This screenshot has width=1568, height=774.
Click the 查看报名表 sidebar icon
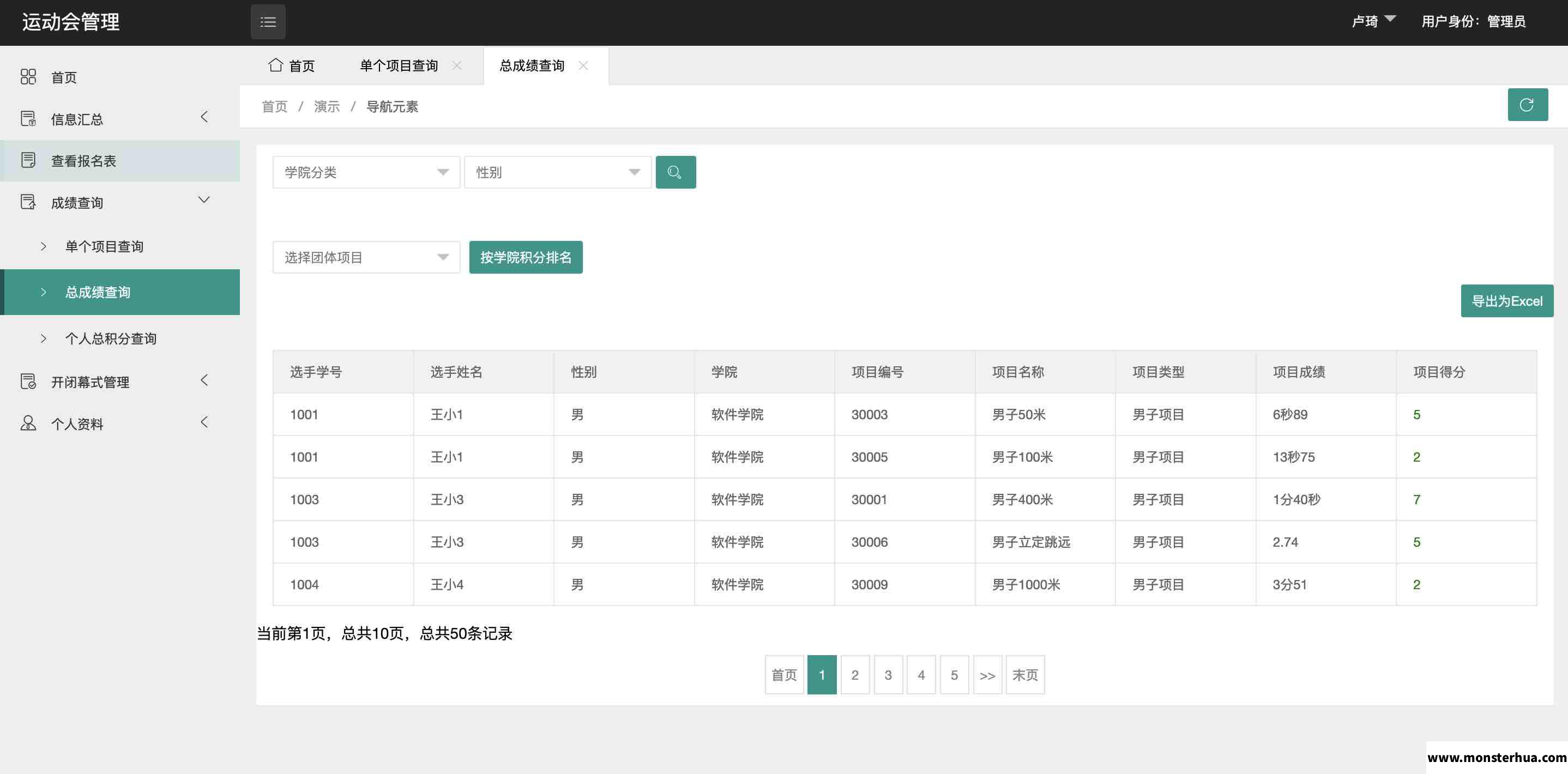(x=28, y=160)
